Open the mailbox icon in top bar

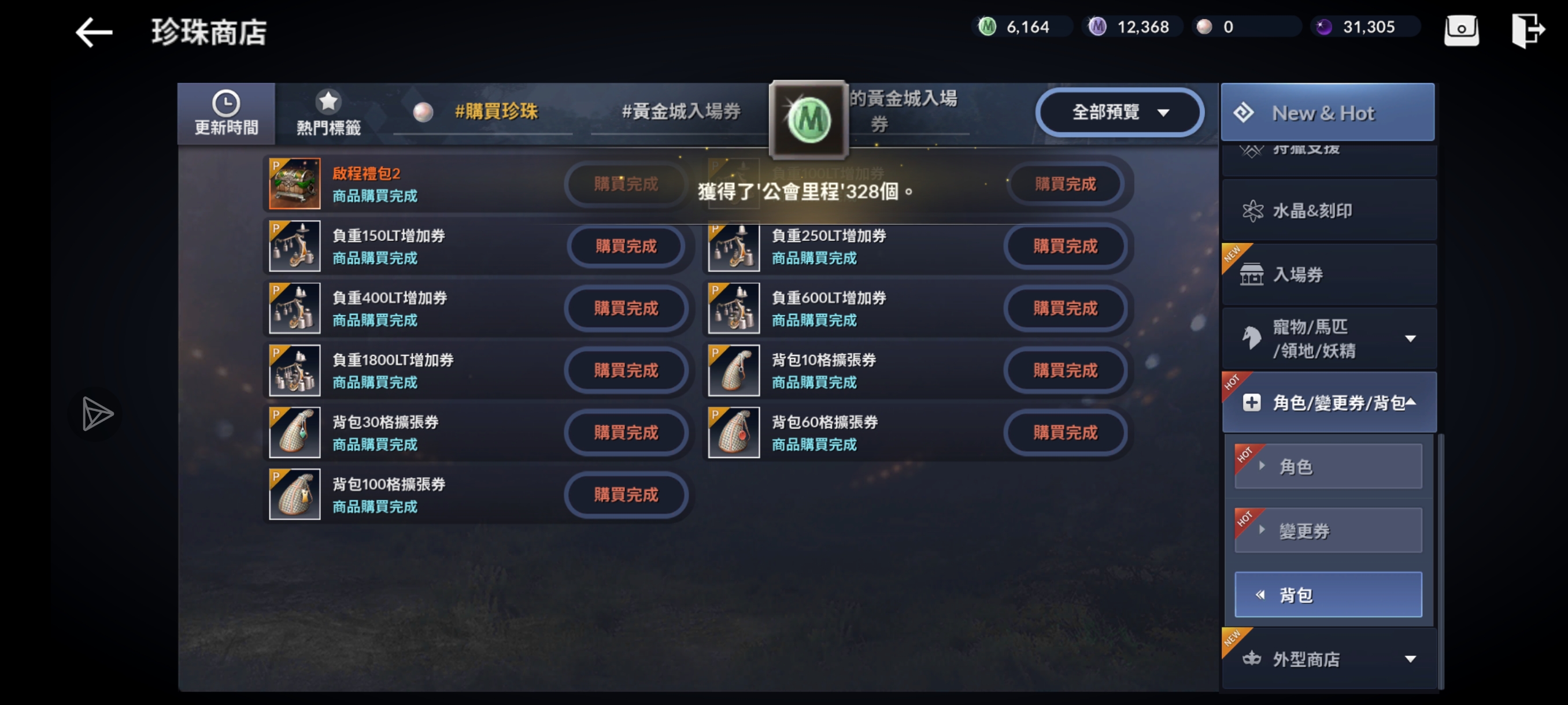point(1461,31)
